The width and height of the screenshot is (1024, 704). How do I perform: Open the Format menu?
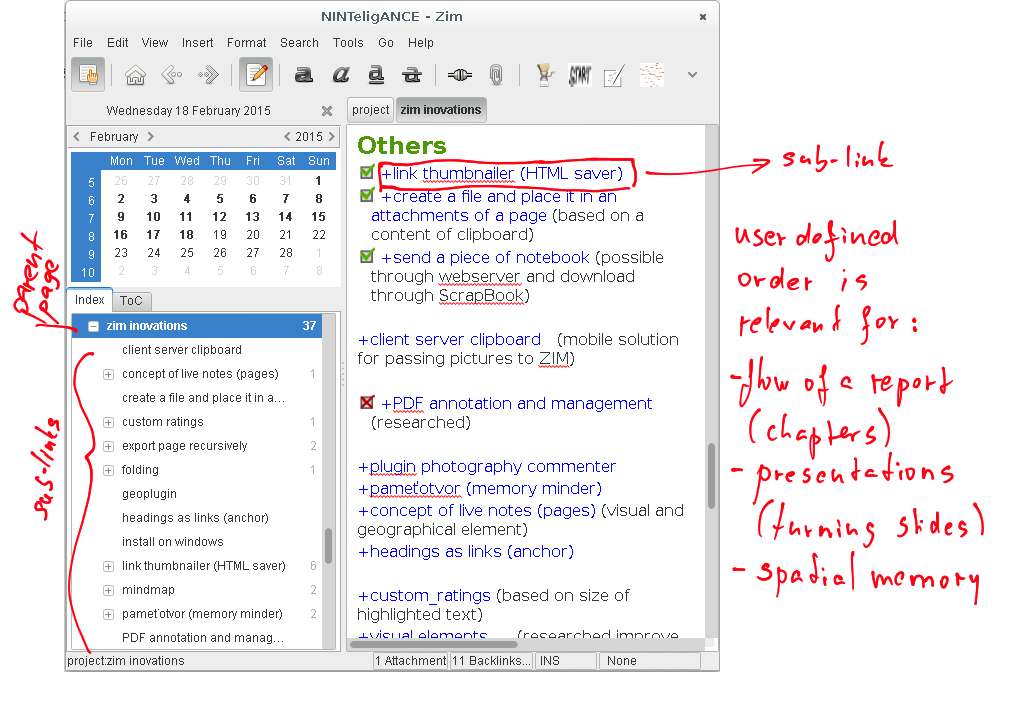click(246, 43)
